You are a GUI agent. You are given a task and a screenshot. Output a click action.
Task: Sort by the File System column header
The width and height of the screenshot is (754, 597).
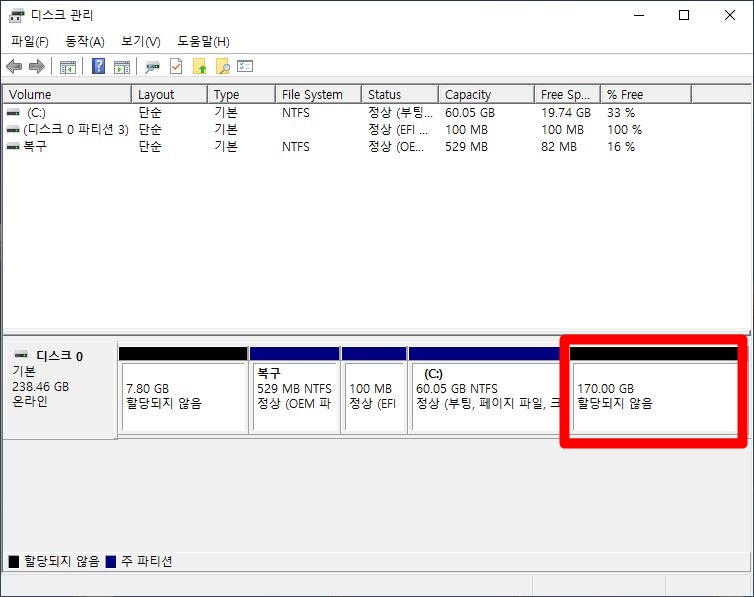click(318, 94)
